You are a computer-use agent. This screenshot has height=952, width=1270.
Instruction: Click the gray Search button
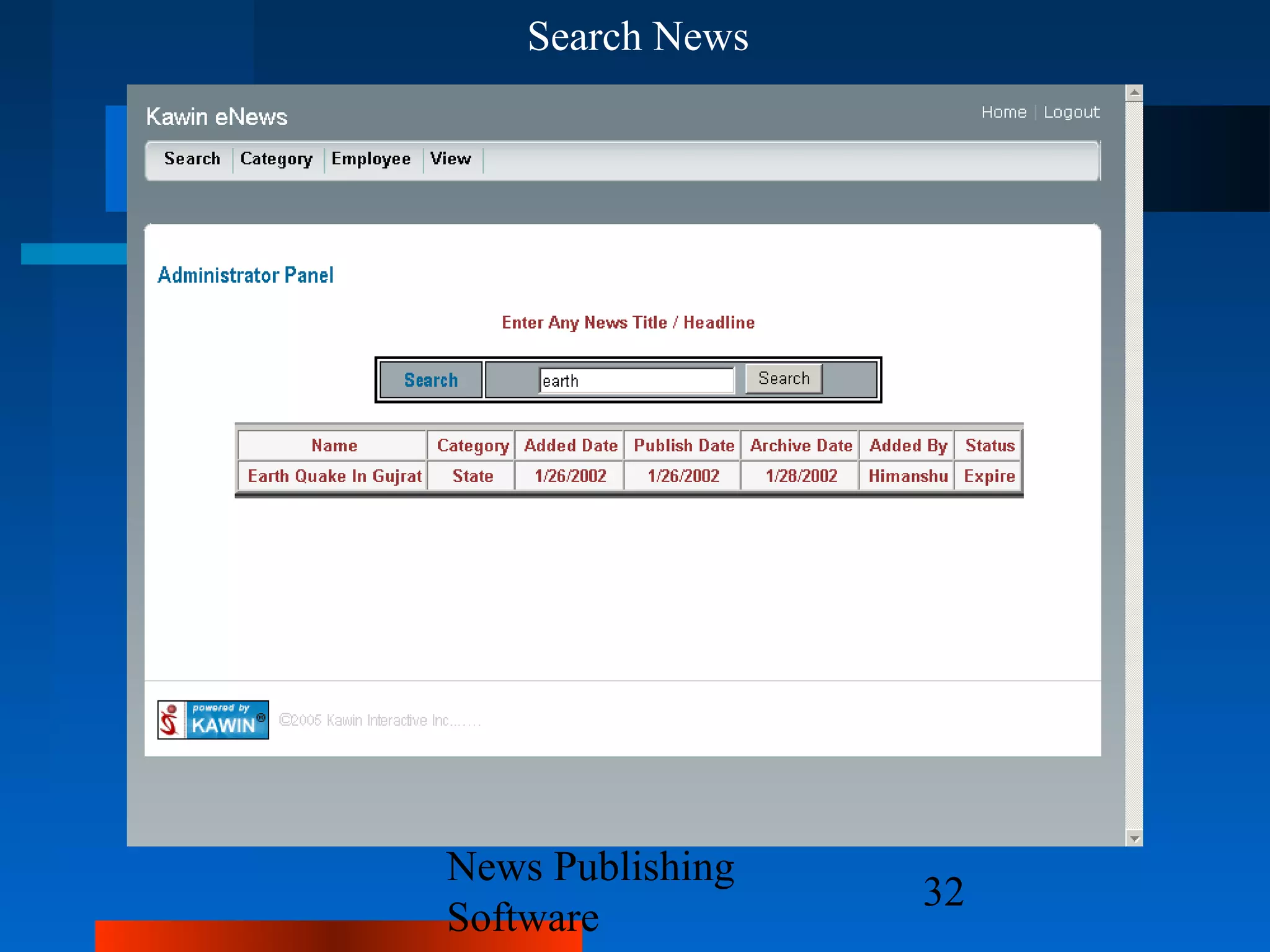[784, 379]
